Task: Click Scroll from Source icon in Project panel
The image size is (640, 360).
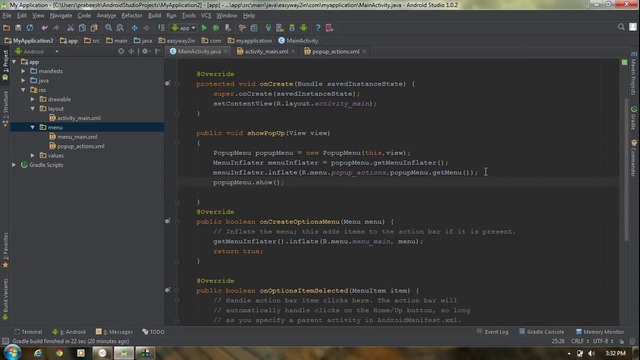Action: pos(121,51)
